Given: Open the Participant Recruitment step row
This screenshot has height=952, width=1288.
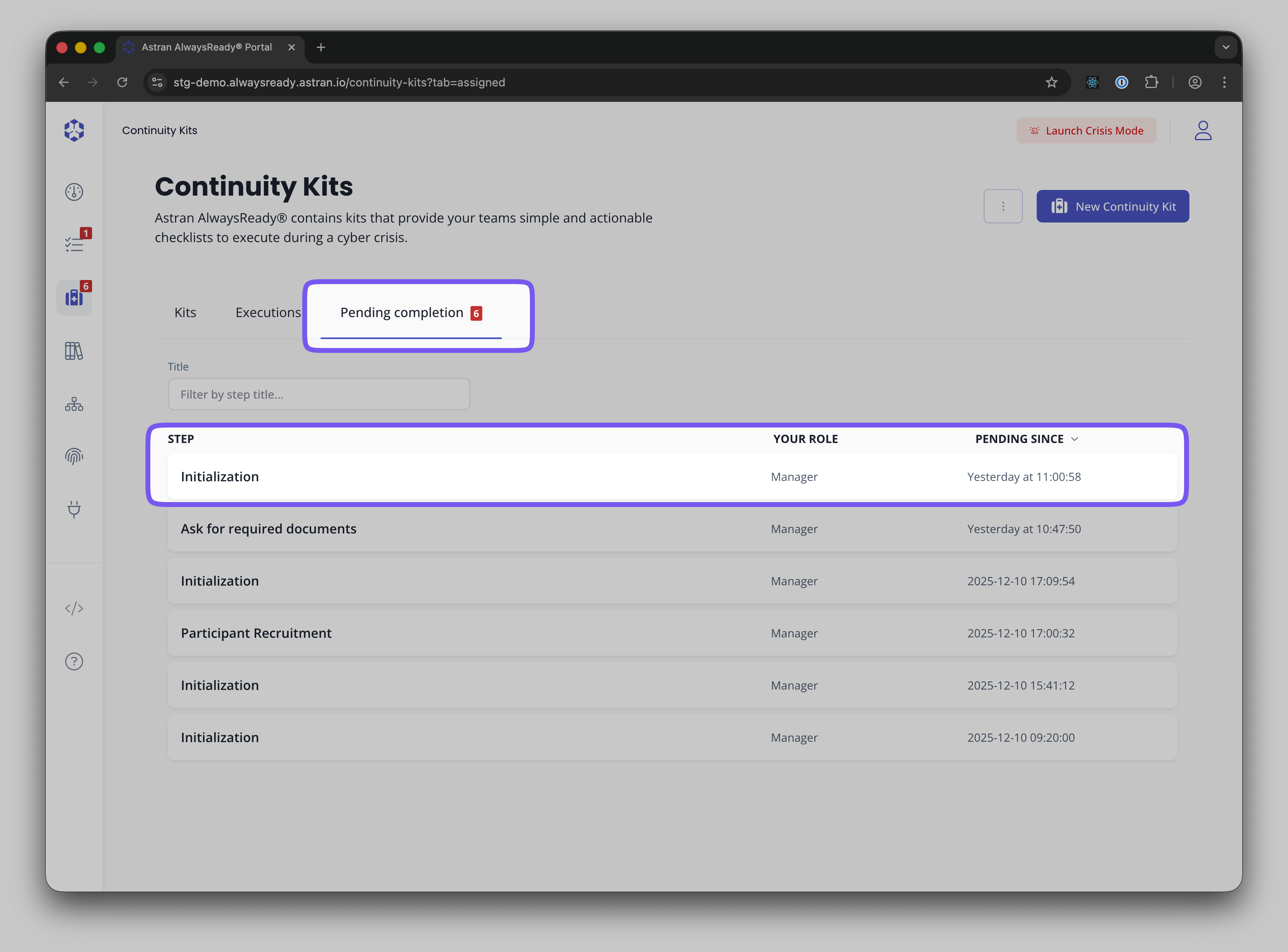Looking at the screenshot, I should (x=672, y=633).
